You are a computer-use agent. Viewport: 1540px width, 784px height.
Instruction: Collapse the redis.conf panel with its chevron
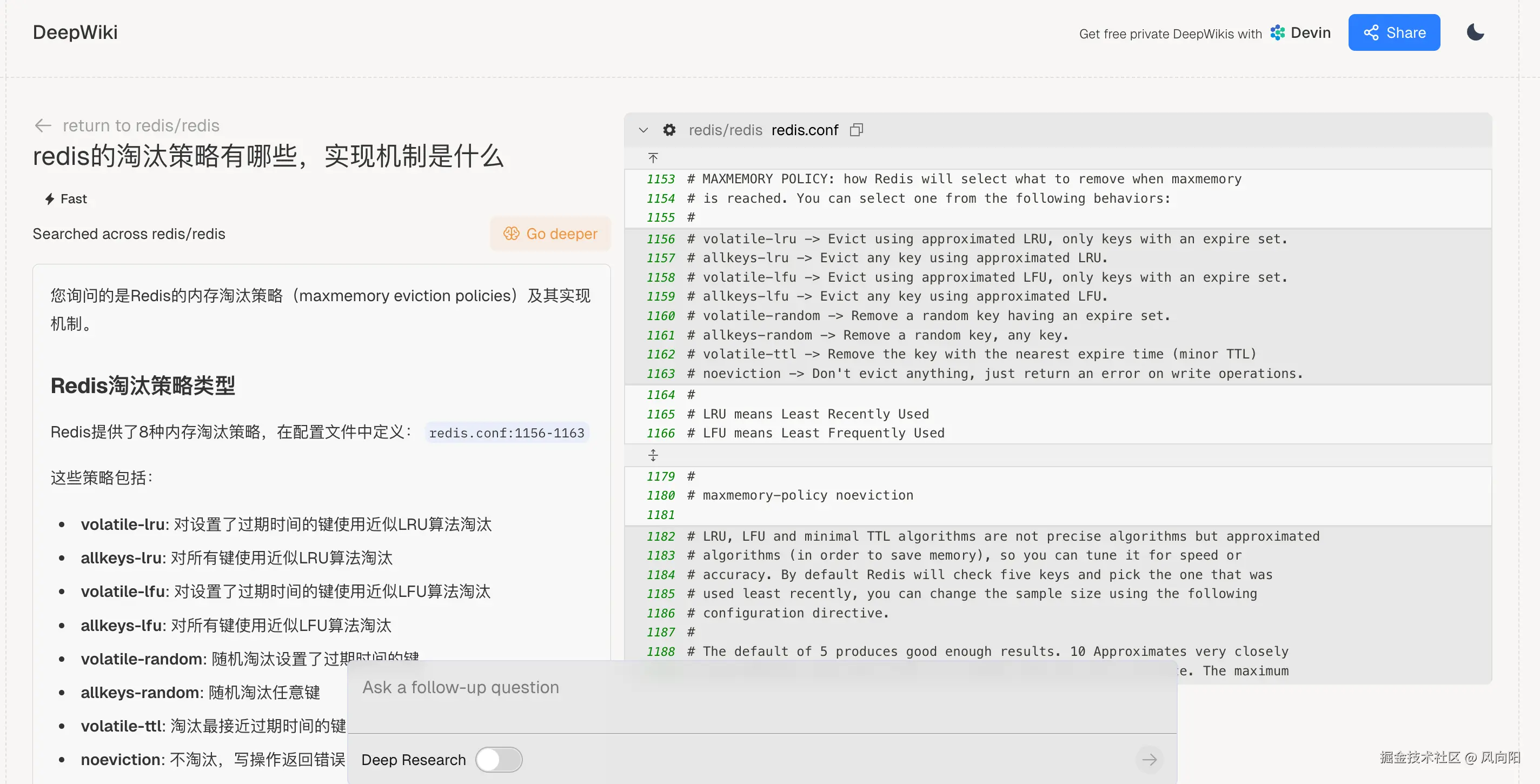[x=643, y=130]
